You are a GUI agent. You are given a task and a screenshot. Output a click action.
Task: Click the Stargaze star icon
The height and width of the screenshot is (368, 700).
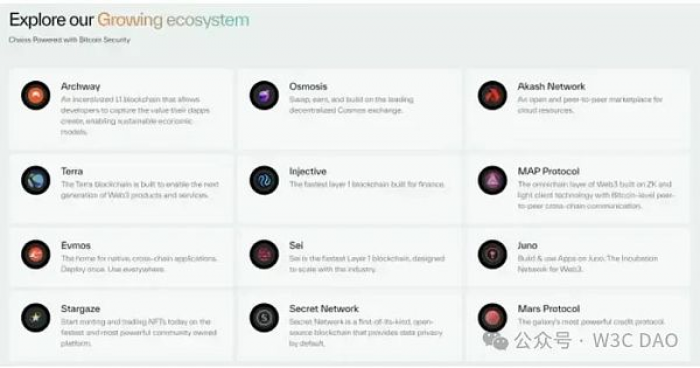coord(36,318)
